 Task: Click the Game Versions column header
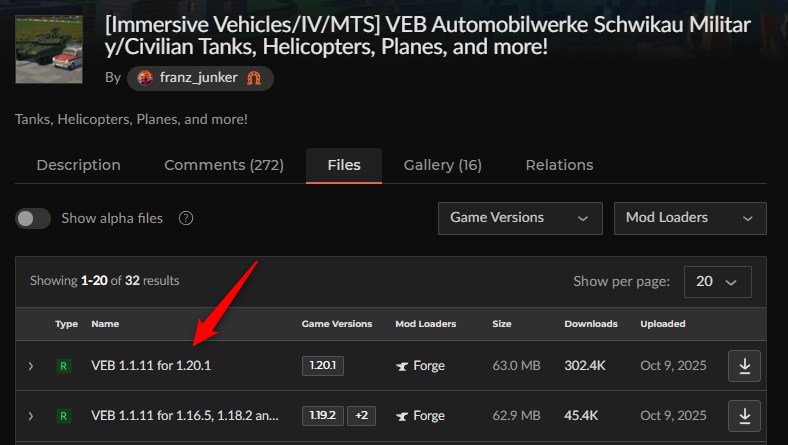(337, 324)
